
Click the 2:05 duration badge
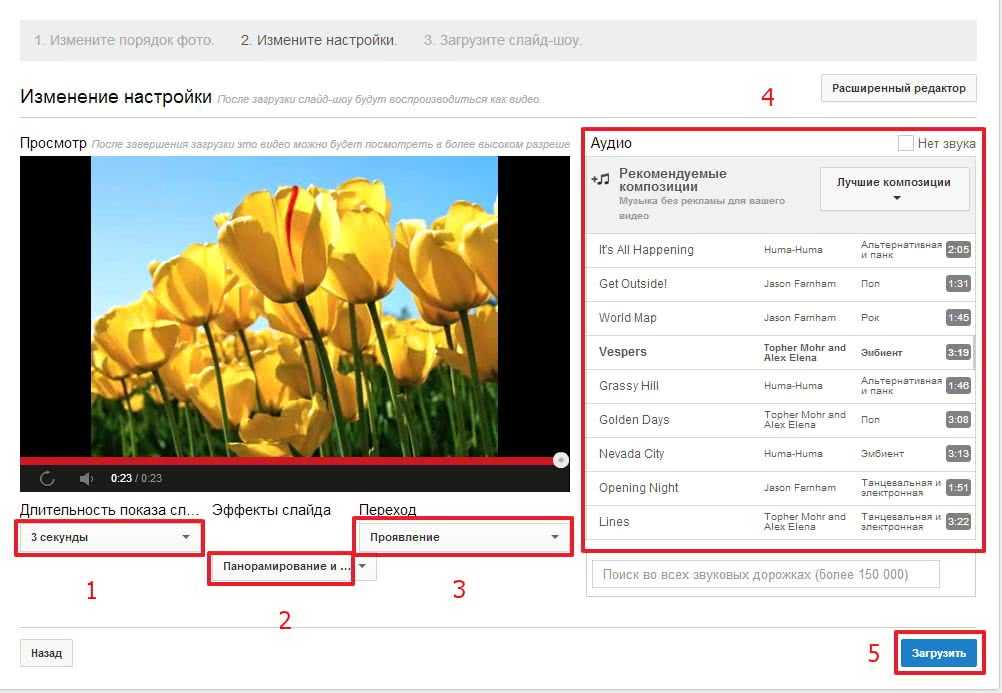pos(958,250)
